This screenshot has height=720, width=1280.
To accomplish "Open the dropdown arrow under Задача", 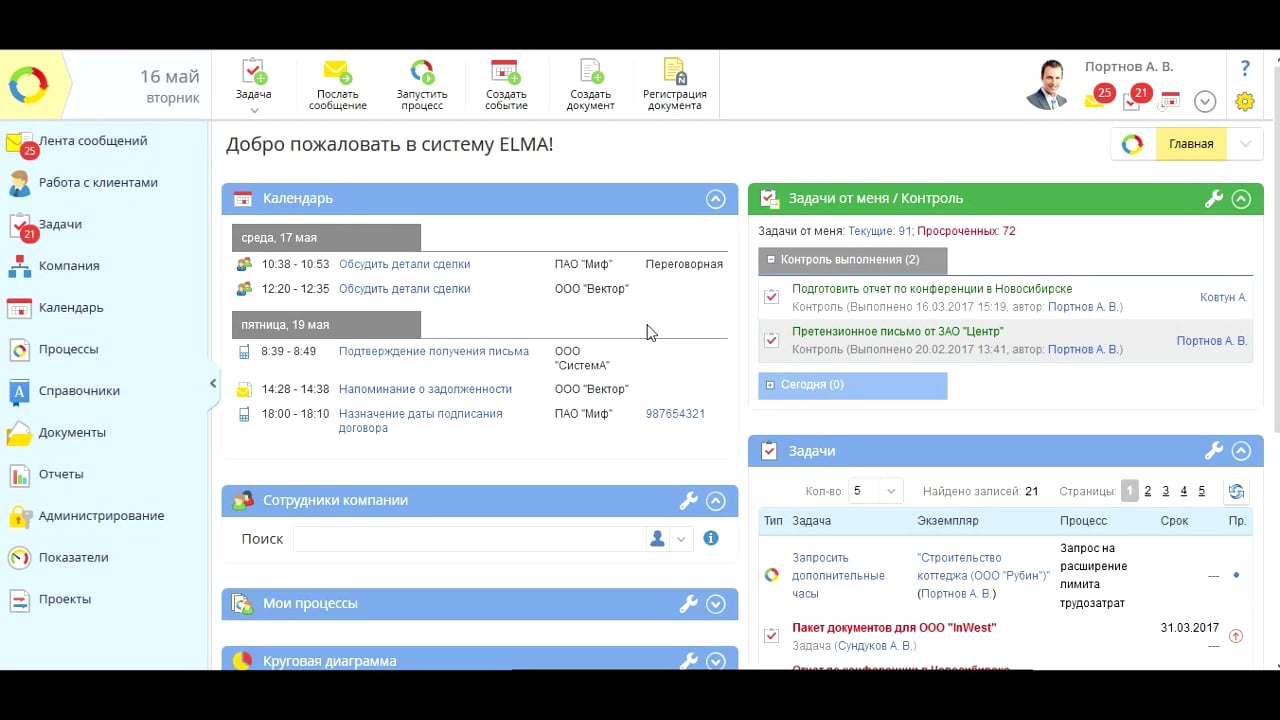I will tap(254, 110).
